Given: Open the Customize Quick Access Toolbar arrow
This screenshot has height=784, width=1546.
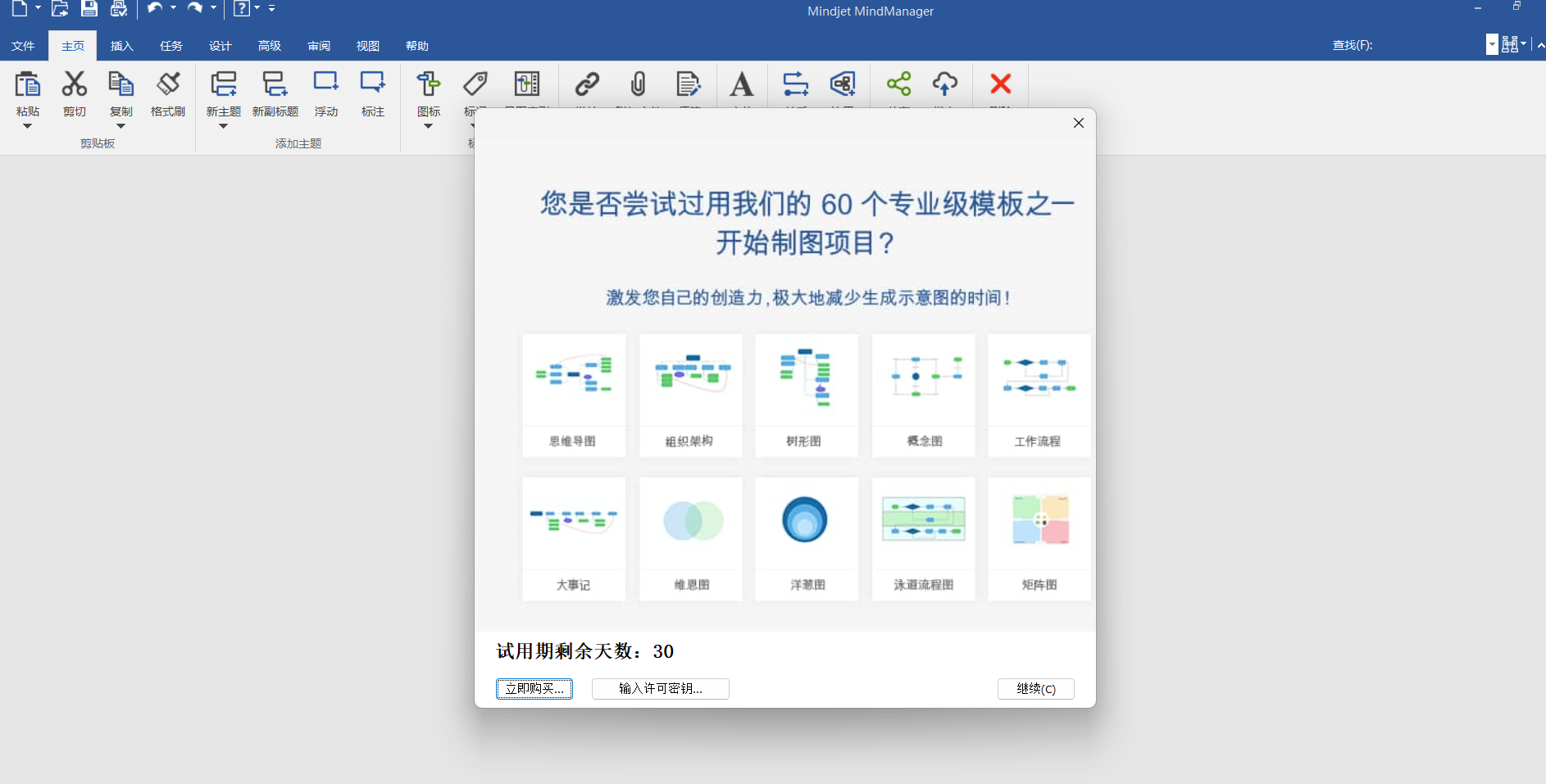Looking at the screenshot, I should pyautogui.click(x=271, y=8).
